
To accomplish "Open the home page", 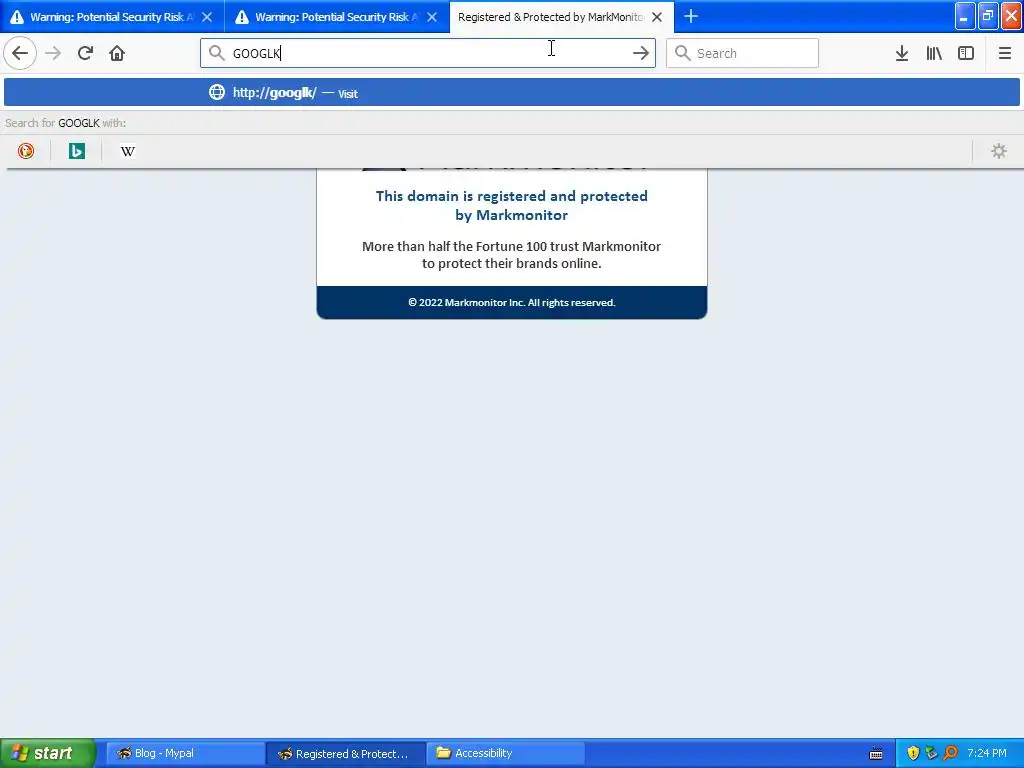I will (x=117, y=53).
